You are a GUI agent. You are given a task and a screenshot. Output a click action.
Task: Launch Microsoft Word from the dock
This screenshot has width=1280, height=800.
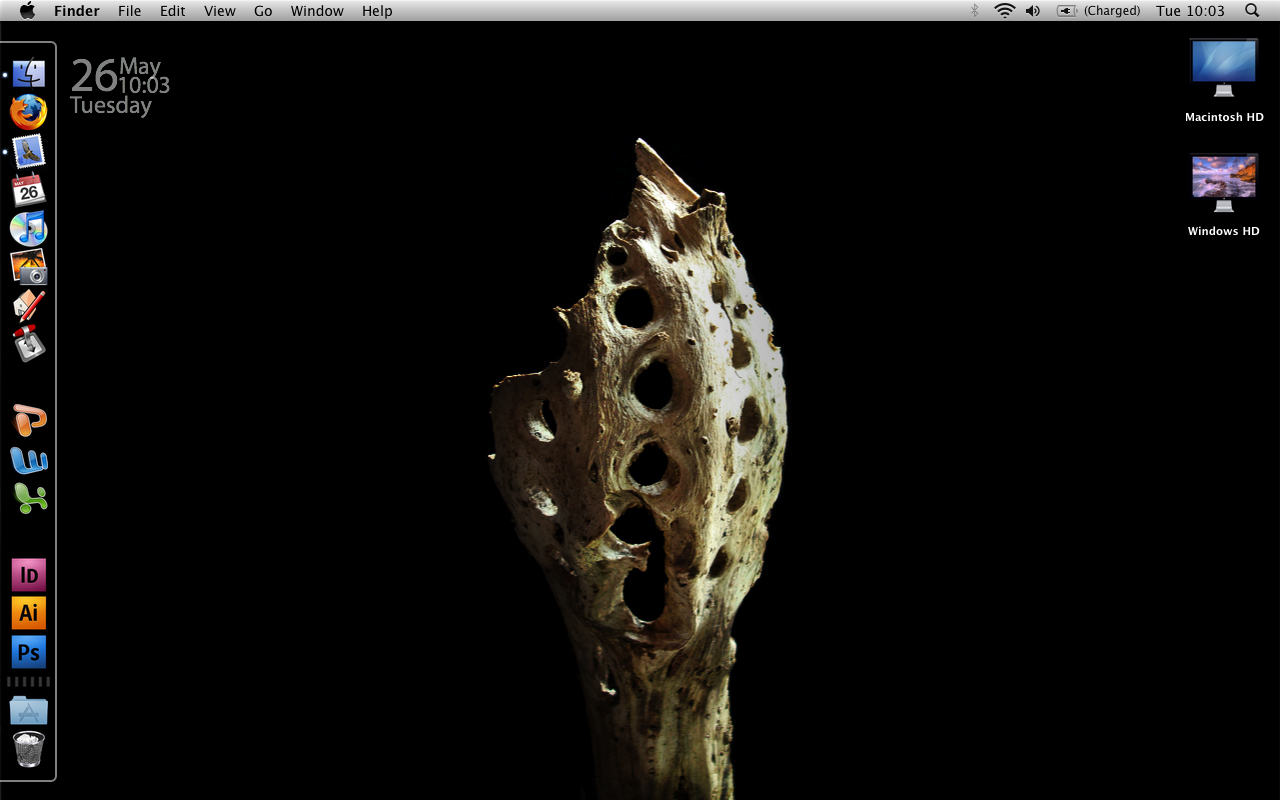pyautogui.click(x=29, y=460)
